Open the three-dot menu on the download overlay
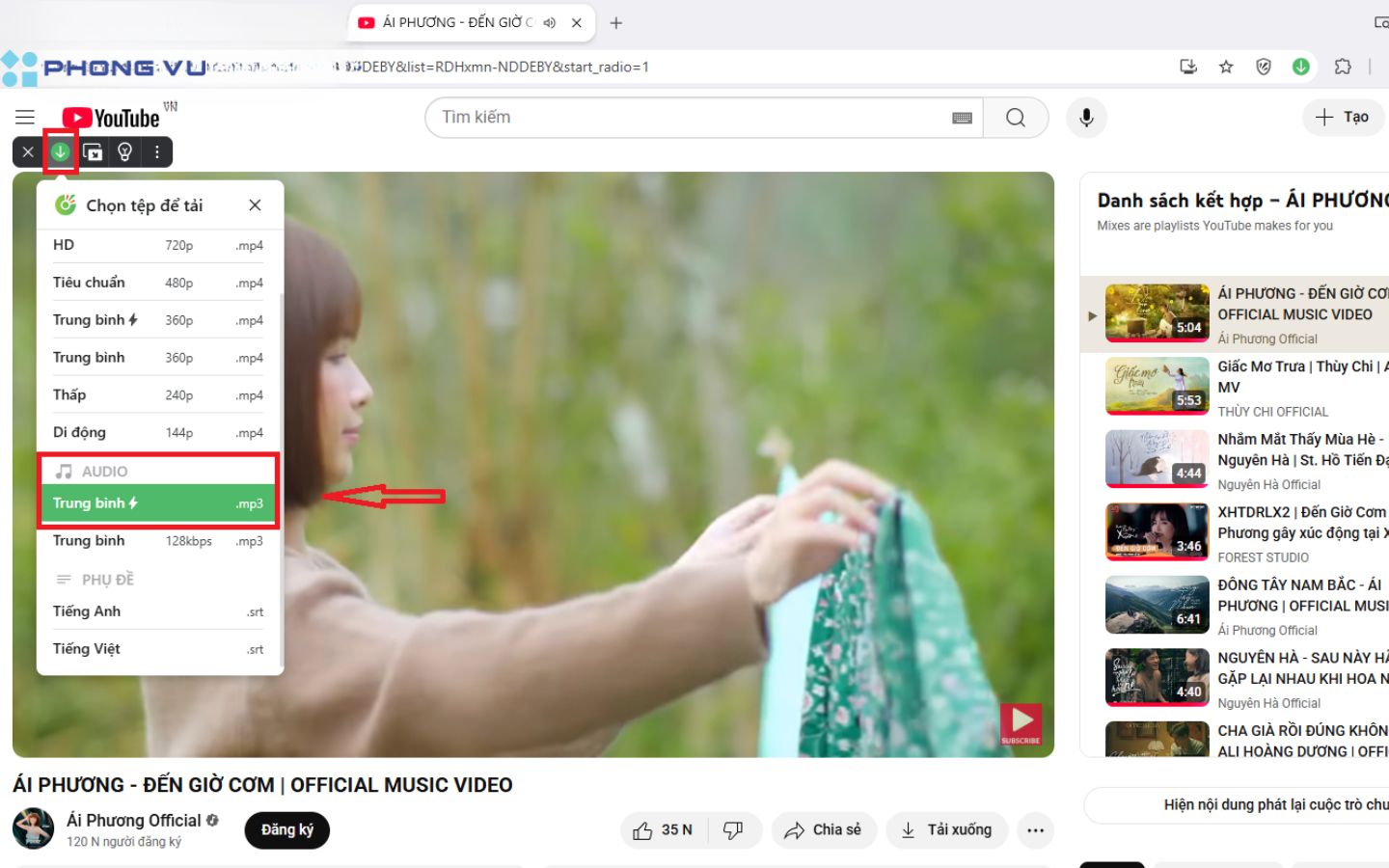This screenshot has width=1389, height=868. coord(156,151)
